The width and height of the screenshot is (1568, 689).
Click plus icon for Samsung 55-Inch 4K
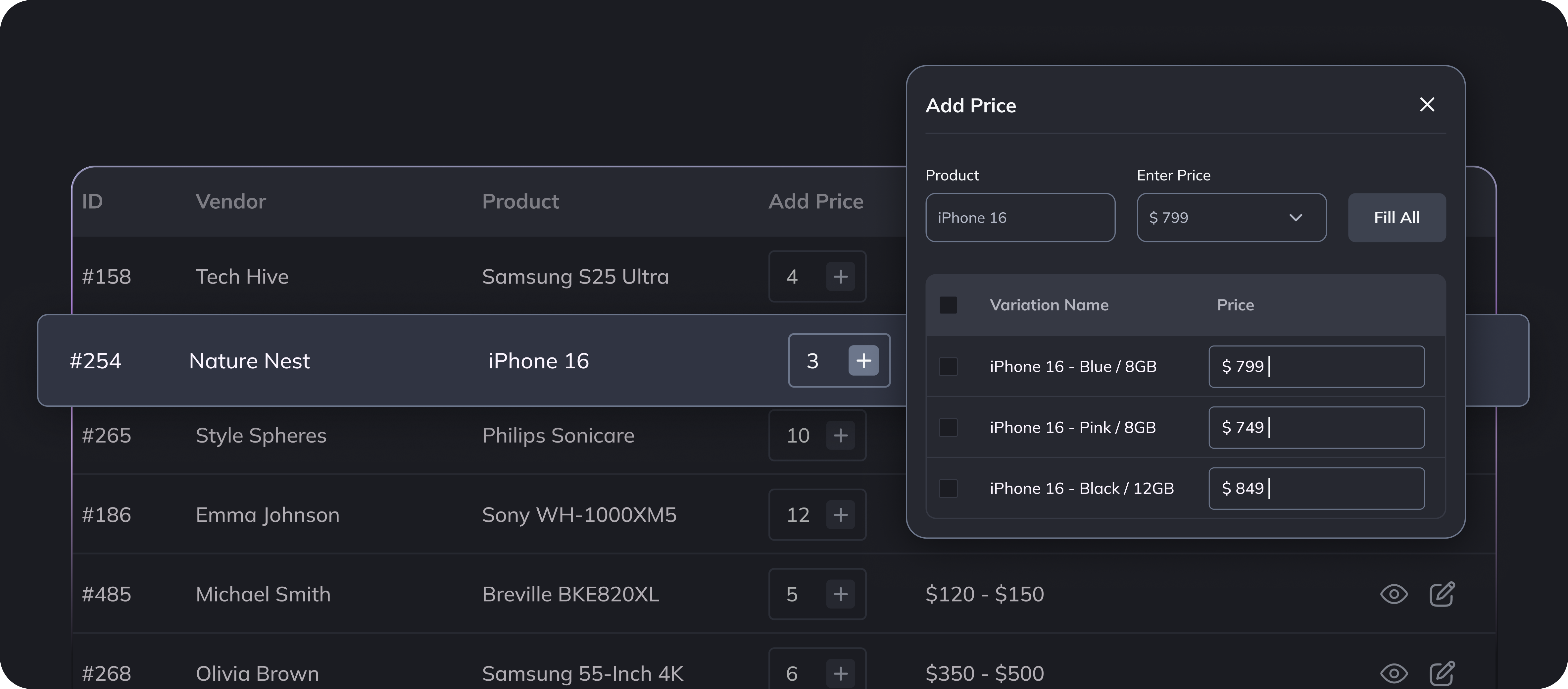click(x=841, y=673)
